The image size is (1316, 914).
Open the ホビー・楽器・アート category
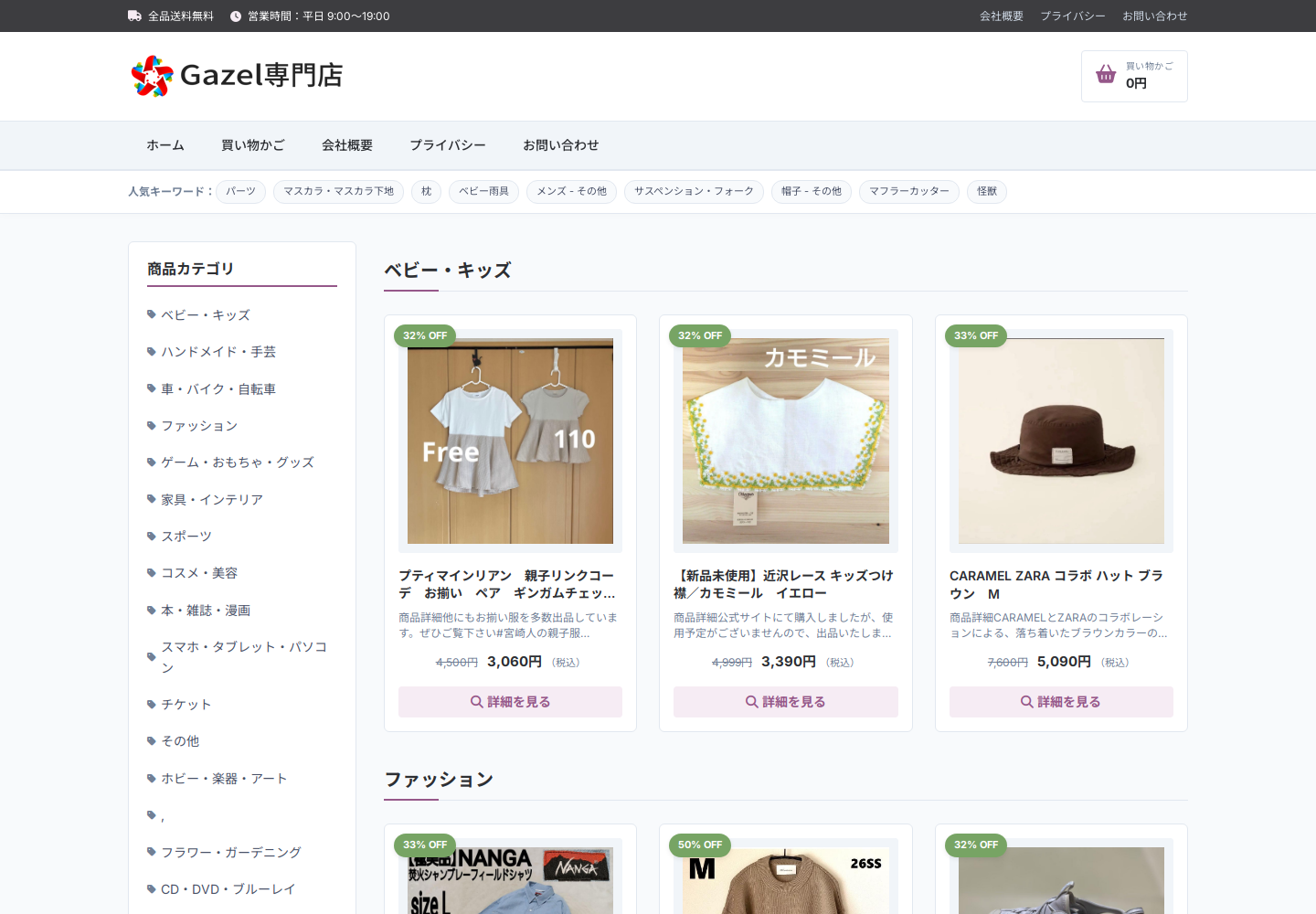tap(225, 778)
